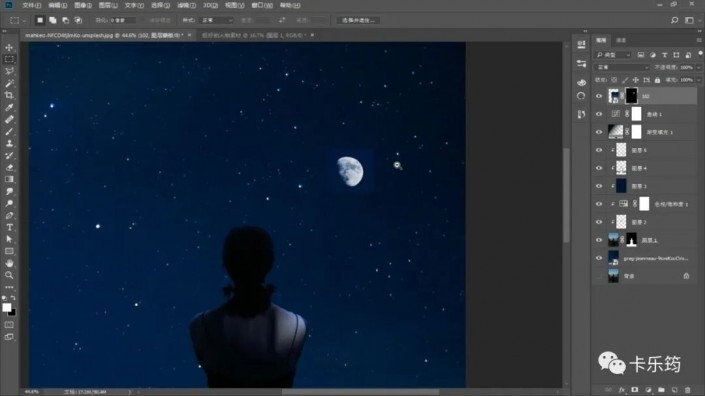Open the 图层 Layer menu
Viewport: 705px width, 396px height.
coord(108,5)
